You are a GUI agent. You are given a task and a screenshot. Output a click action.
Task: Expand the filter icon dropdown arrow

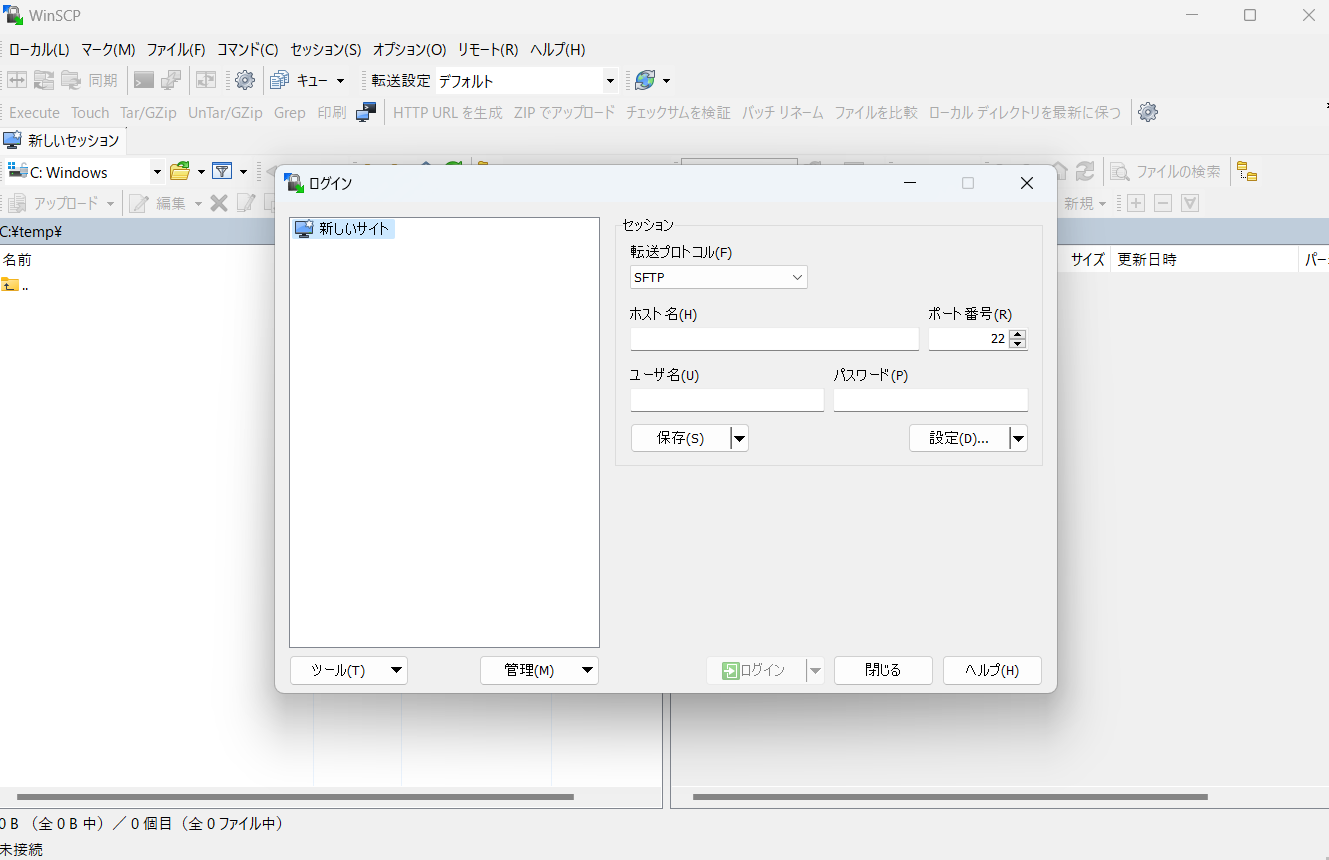pos(243,171)
